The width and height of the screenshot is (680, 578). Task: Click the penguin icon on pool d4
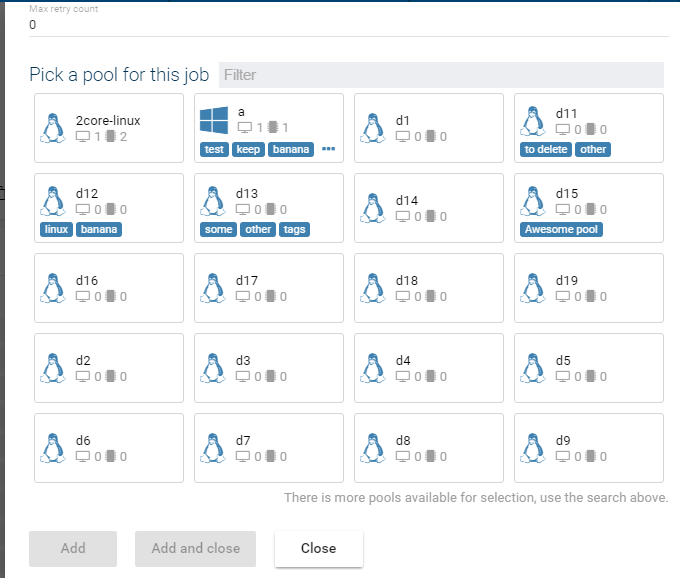click(372, 367)
